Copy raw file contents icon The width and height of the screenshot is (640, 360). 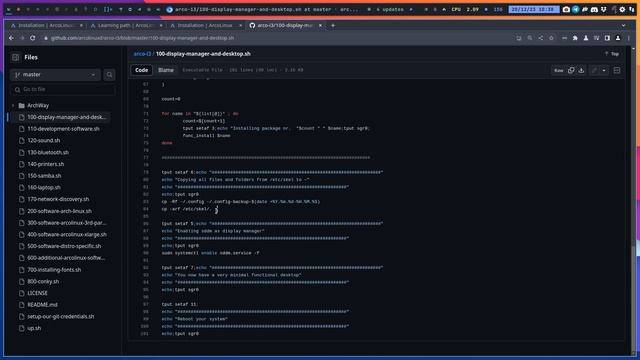pos(571,71)
